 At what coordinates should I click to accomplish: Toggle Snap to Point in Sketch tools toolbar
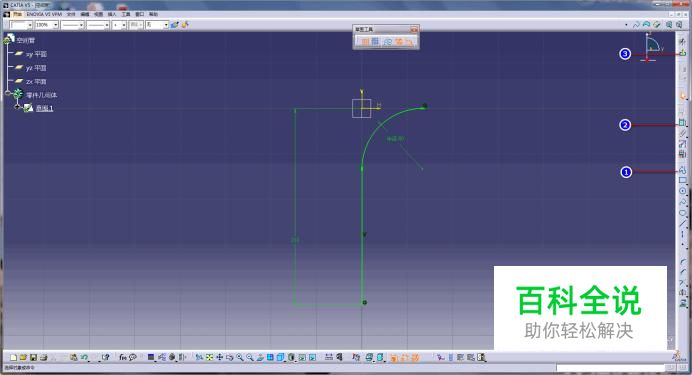click(x=375, y=41)
